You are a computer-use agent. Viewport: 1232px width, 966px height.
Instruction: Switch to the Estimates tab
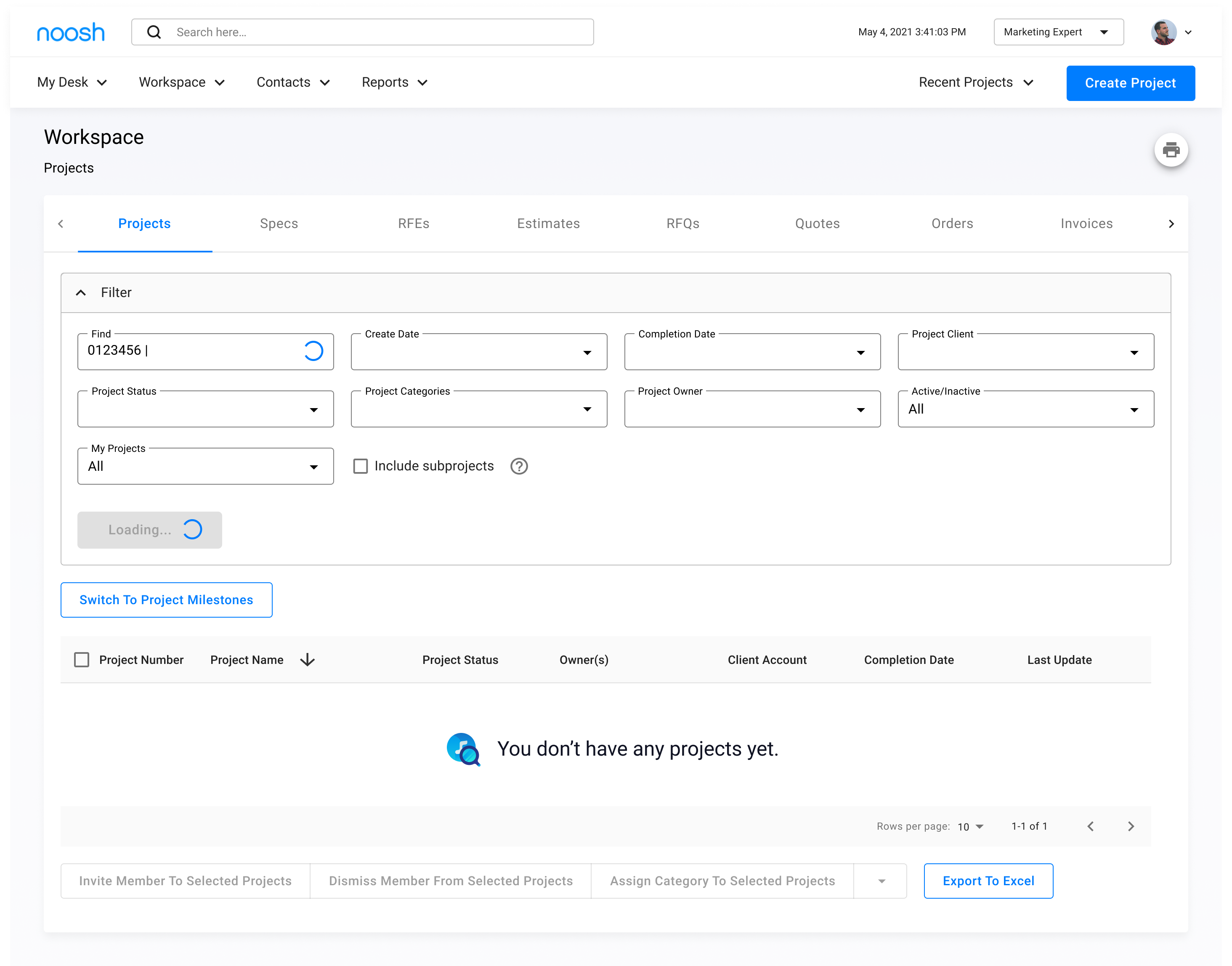point(548,223)
